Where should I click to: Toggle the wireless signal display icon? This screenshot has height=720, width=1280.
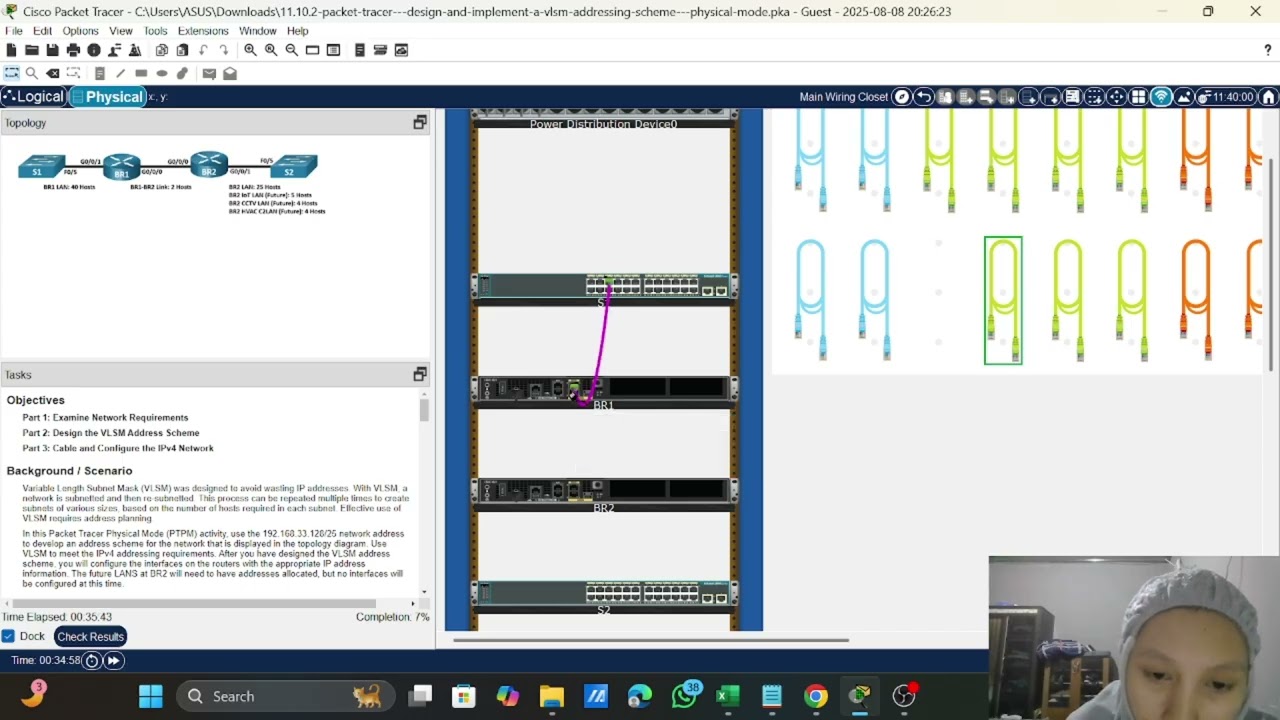tap(1160, 97)
